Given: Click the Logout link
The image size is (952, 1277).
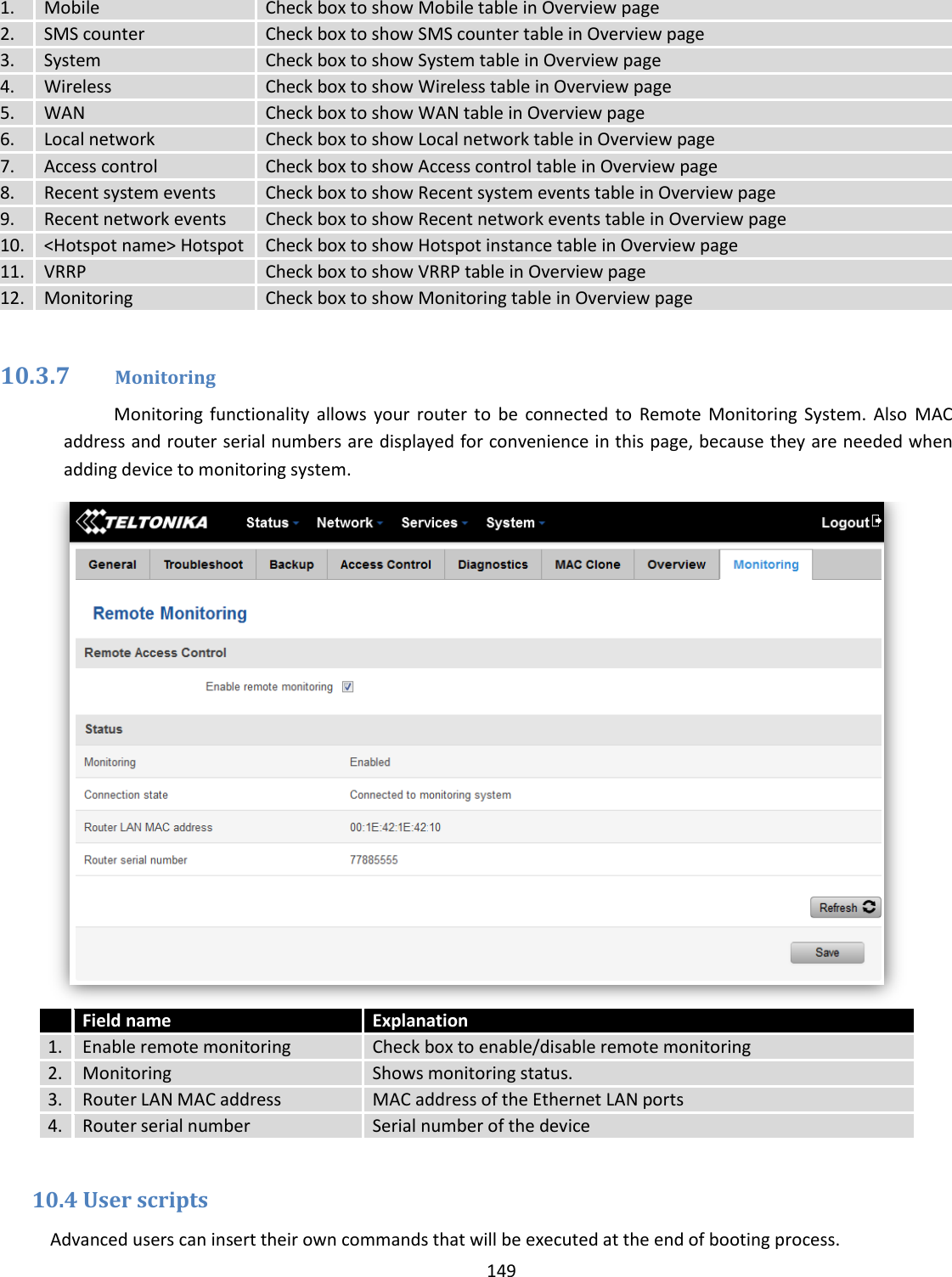Looking at the screenshot, I should click(x=847, y=521).
